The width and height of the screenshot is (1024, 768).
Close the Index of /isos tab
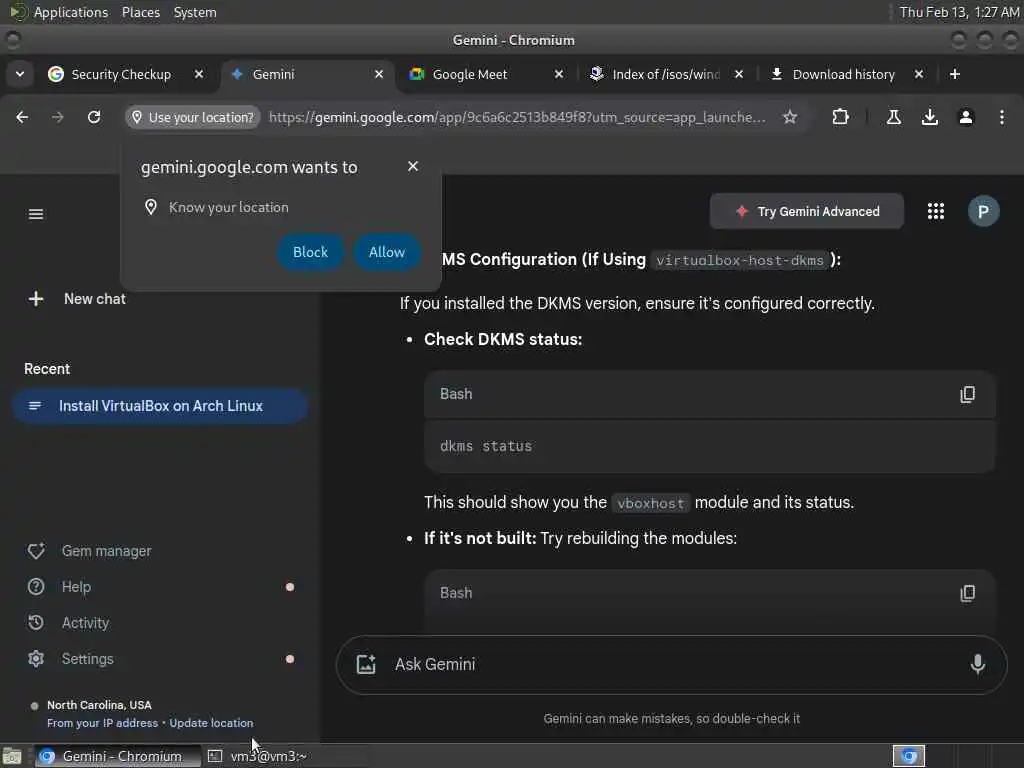[x=739, y=74]
